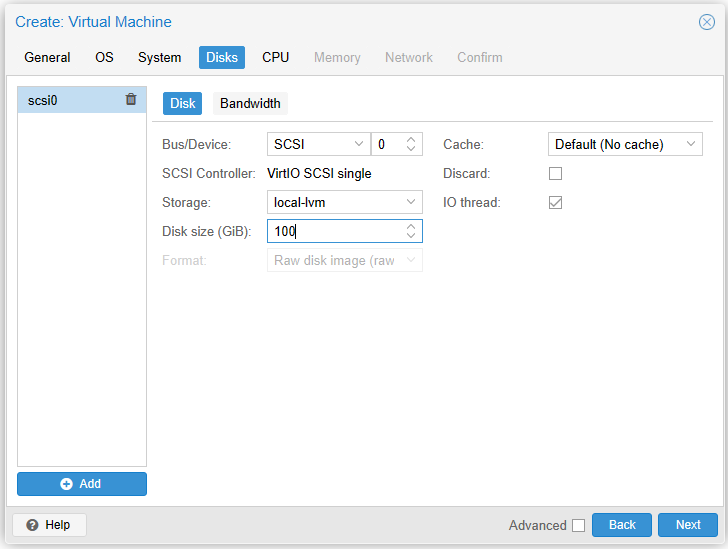
Task: Decrement the device number spinner
Action: click(x=410, y=149)
